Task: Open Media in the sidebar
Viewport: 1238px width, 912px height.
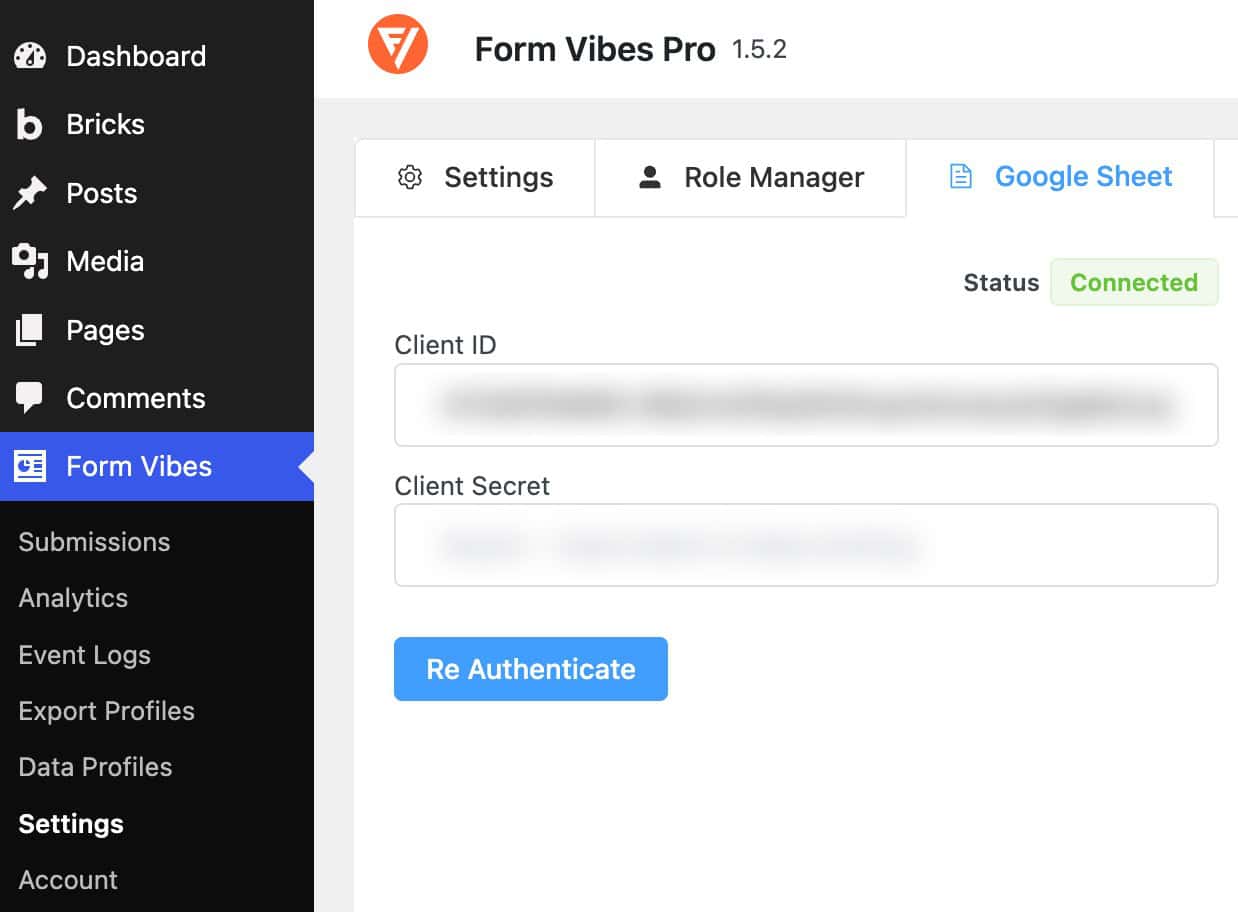Action: coord(157,261)
